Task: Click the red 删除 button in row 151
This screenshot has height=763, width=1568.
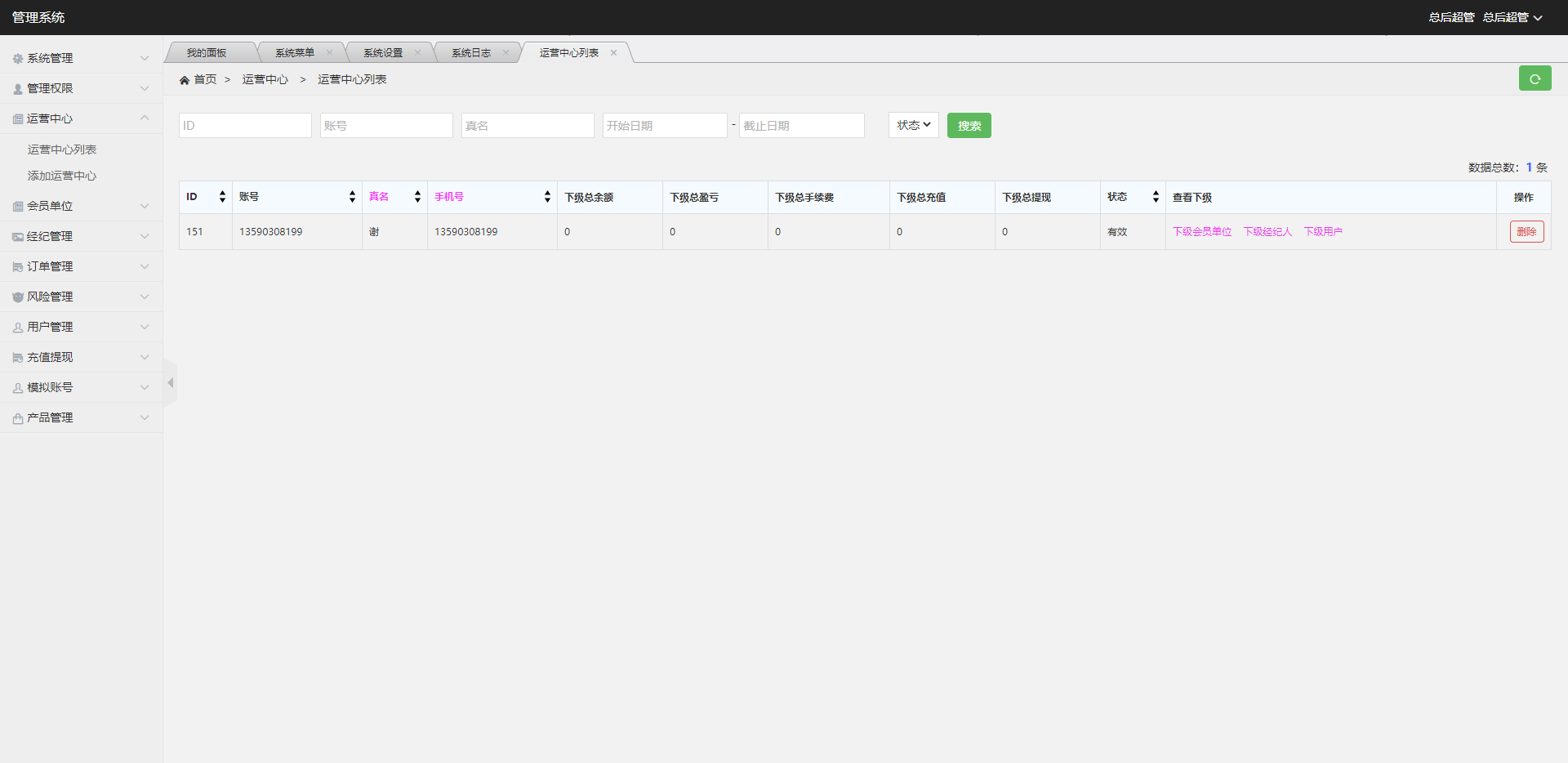Action: click(1526, 232)
